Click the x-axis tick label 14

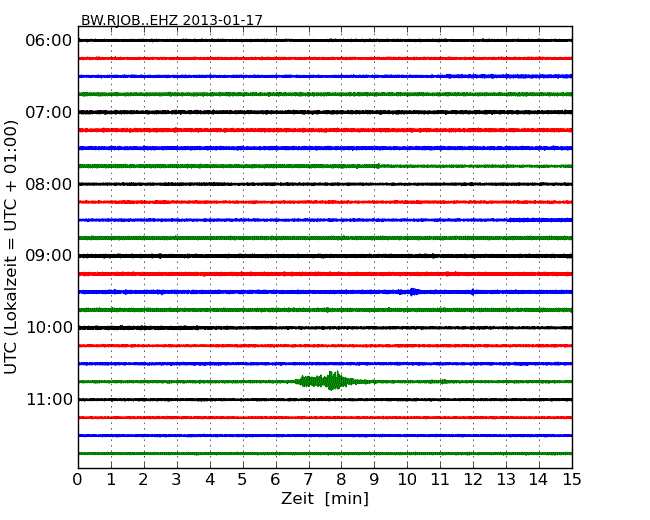pyautogui.click(x=538, y=480)
